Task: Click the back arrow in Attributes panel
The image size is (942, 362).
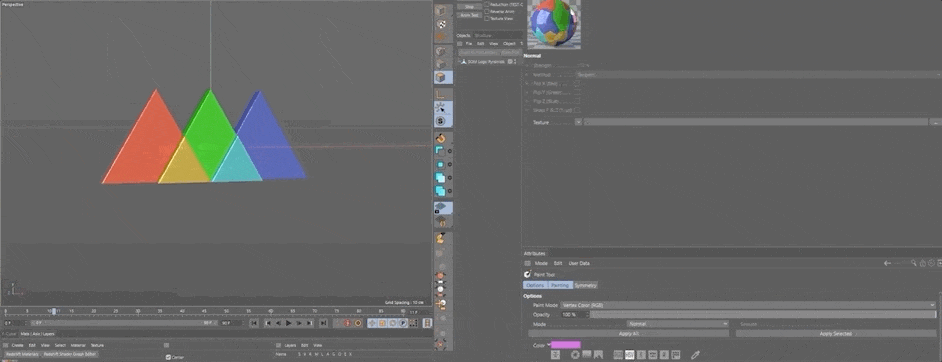Action: [x=887, y=263]
